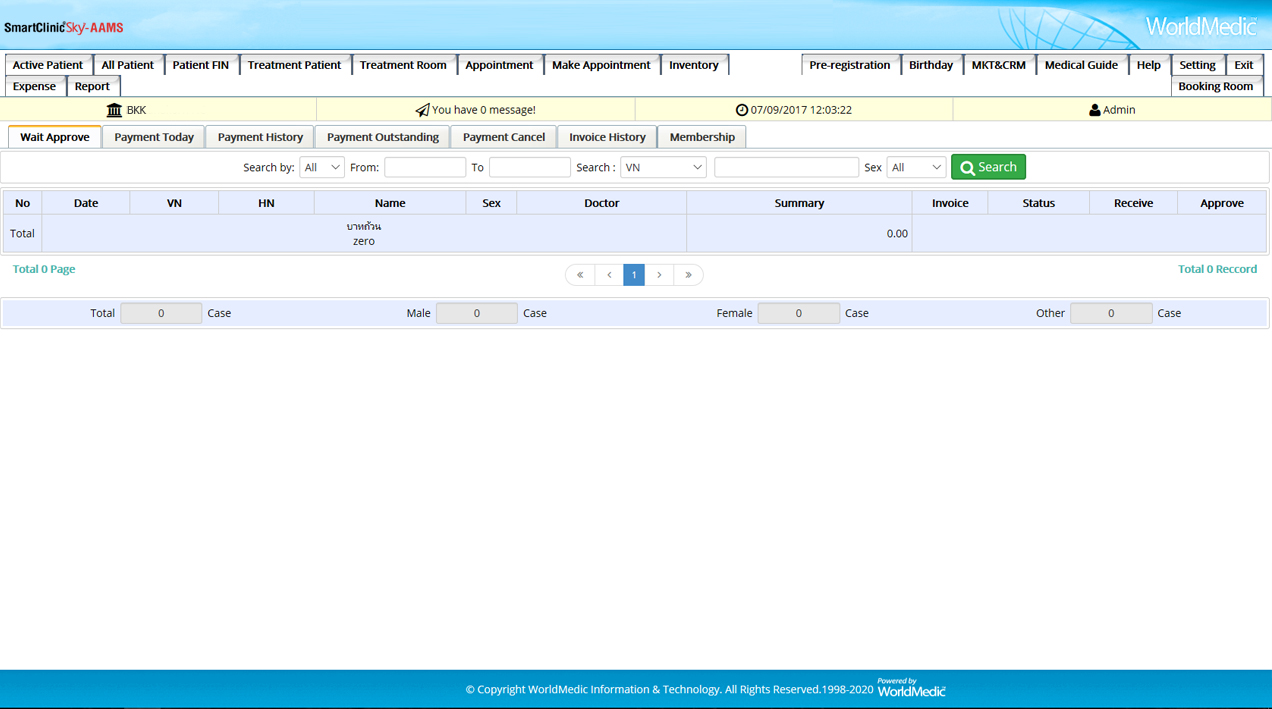Go to the previous page arrow

pyautogui.click(x=609, y=275)
